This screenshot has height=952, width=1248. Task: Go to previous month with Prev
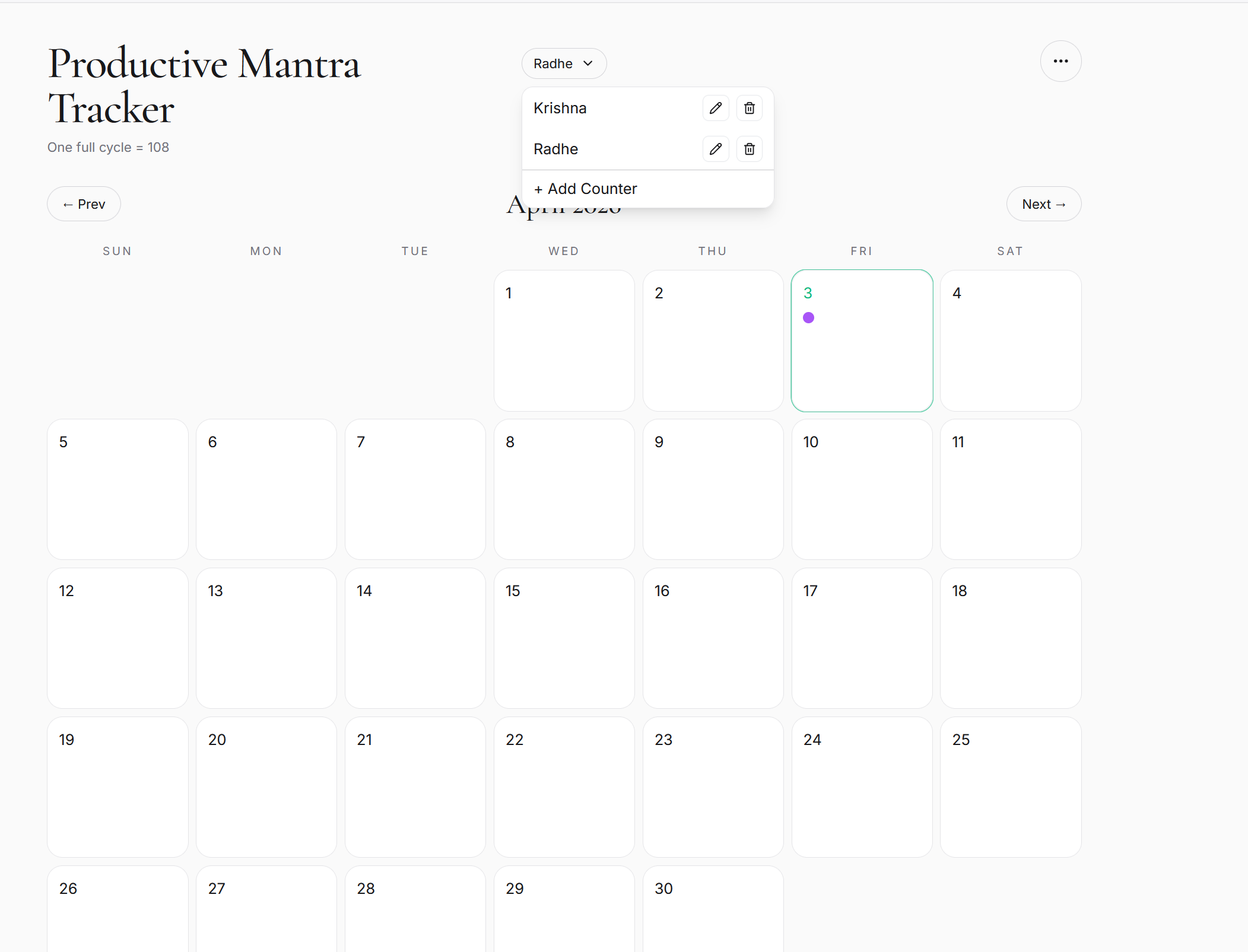[x=84, y=204]
